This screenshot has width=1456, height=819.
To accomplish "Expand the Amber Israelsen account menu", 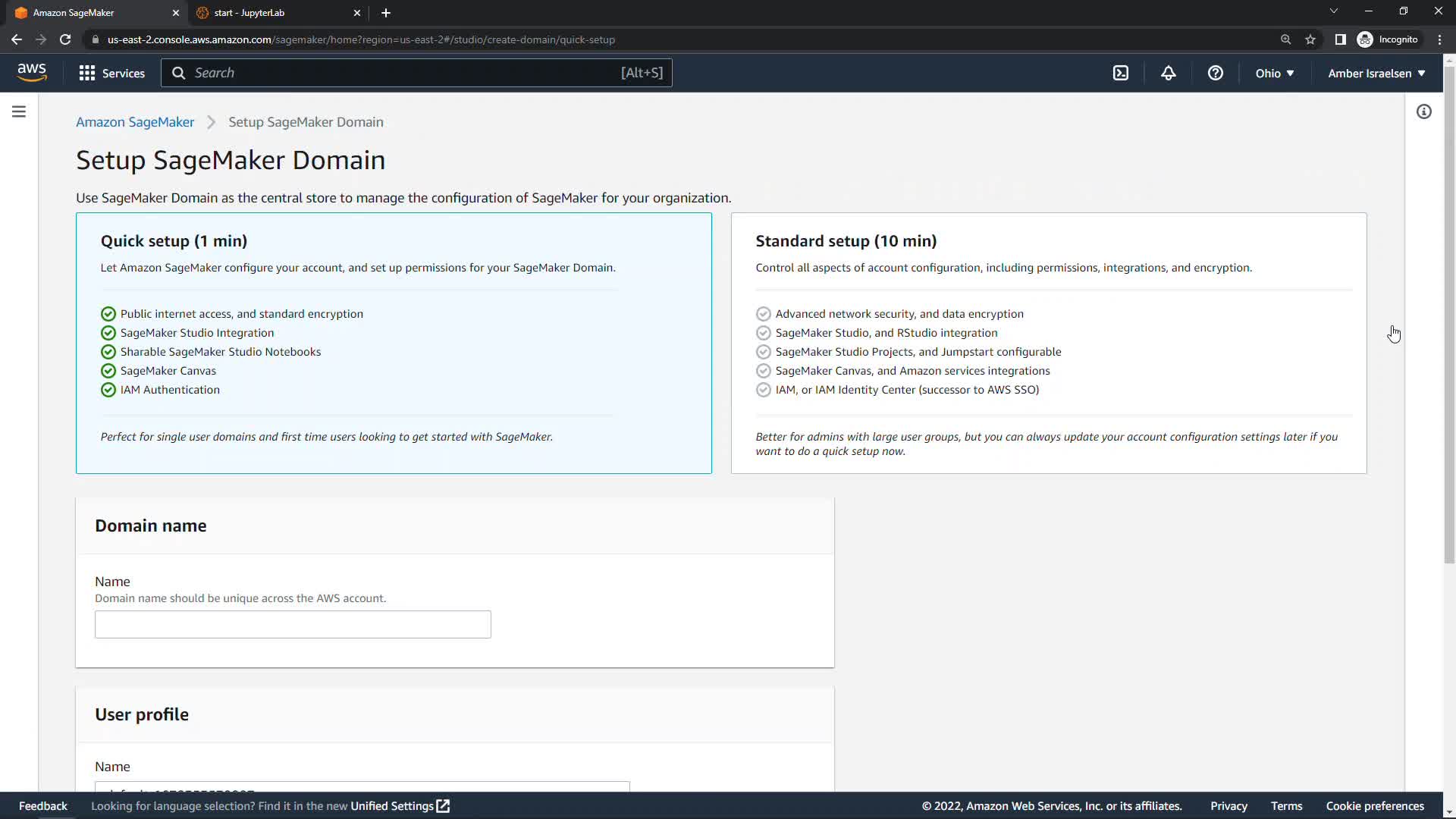I will click(x=1376, y=73).
